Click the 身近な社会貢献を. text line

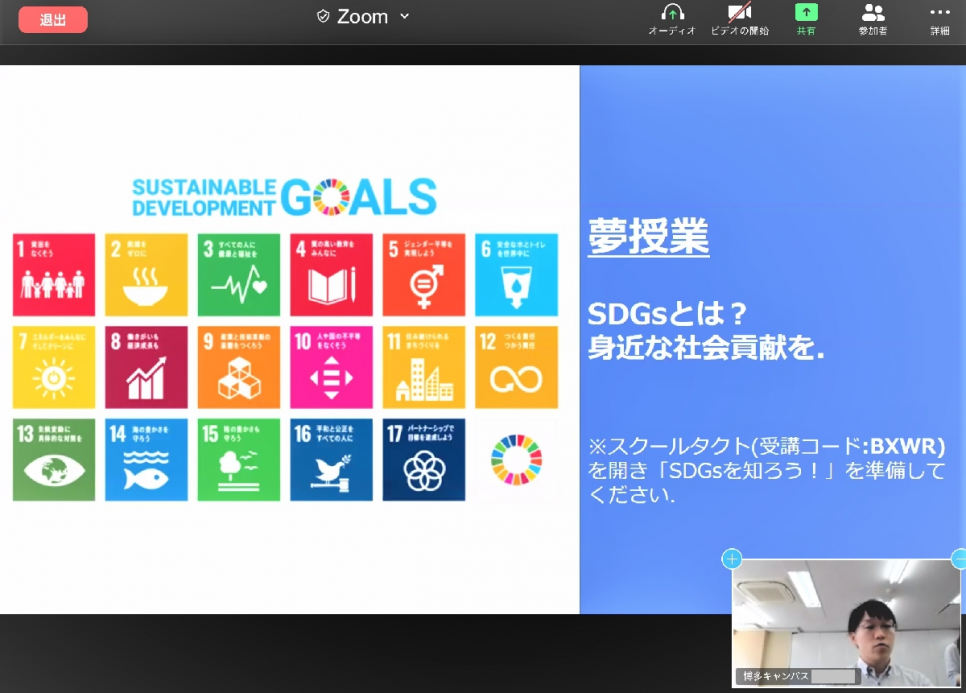point(706,347)
